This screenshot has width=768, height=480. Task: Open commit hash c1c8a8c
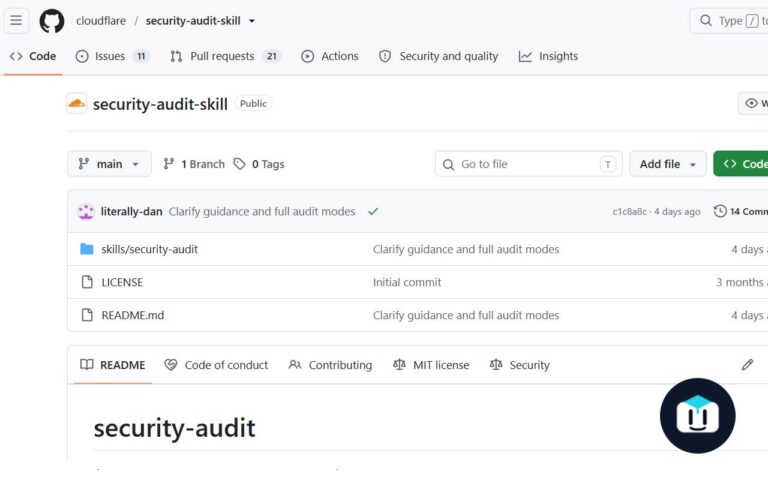[629, 212]
